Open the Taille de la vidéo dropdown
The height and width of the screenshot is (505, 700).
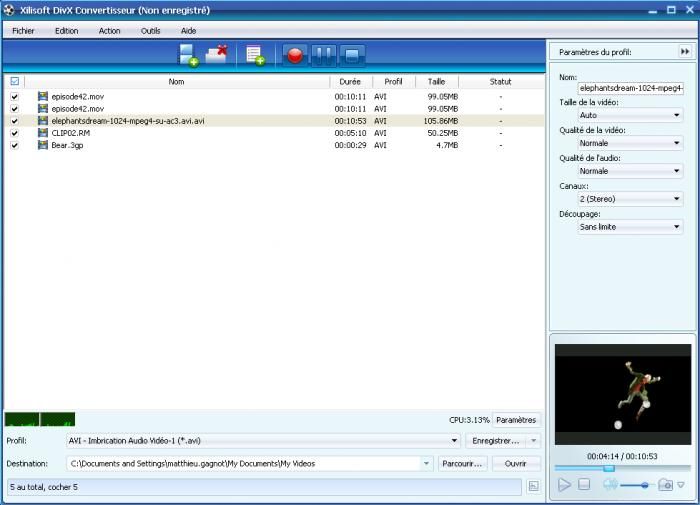[630, 115]
